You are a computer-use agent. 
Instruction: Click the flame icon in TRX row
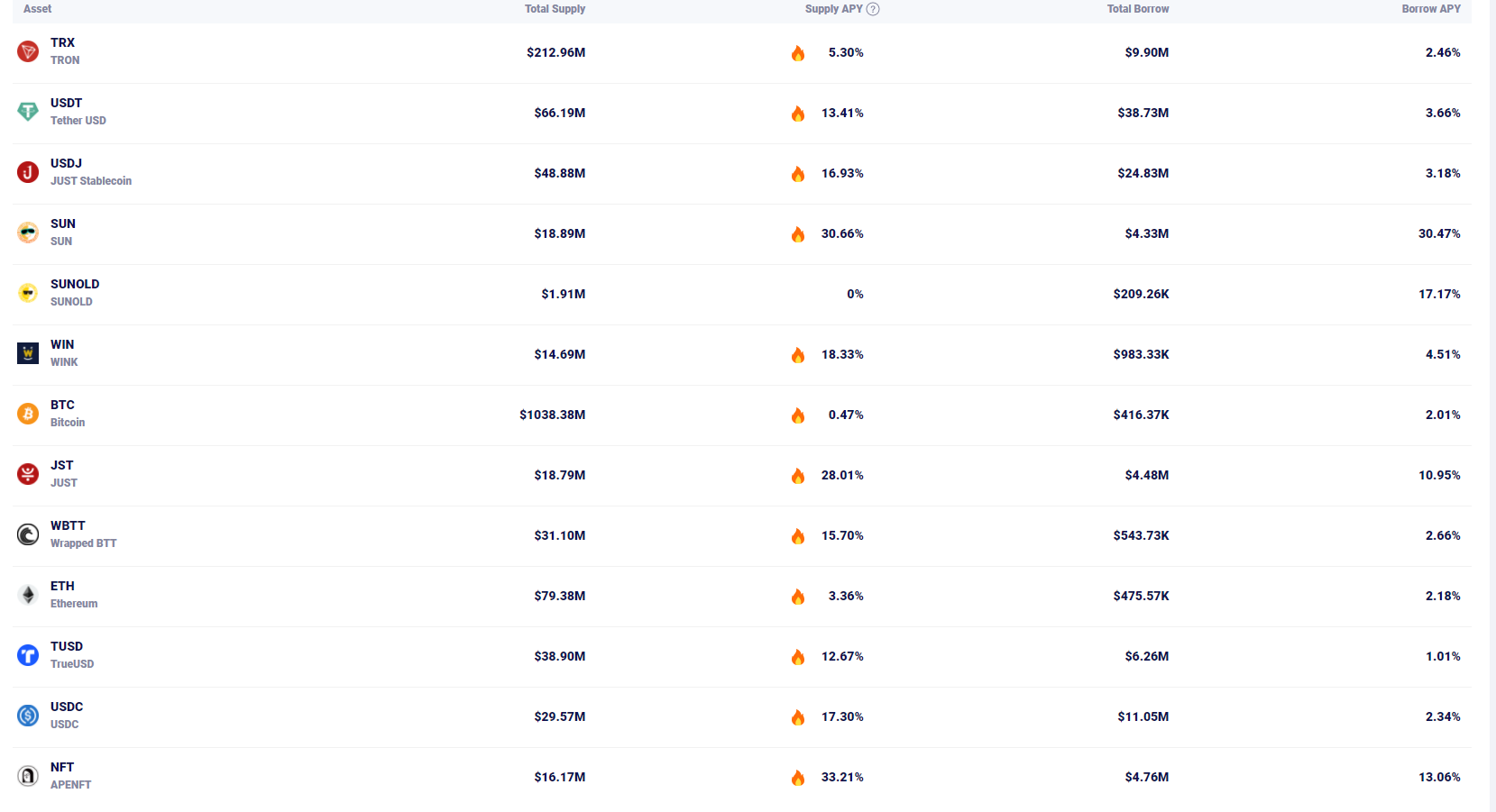click(798, 53)
